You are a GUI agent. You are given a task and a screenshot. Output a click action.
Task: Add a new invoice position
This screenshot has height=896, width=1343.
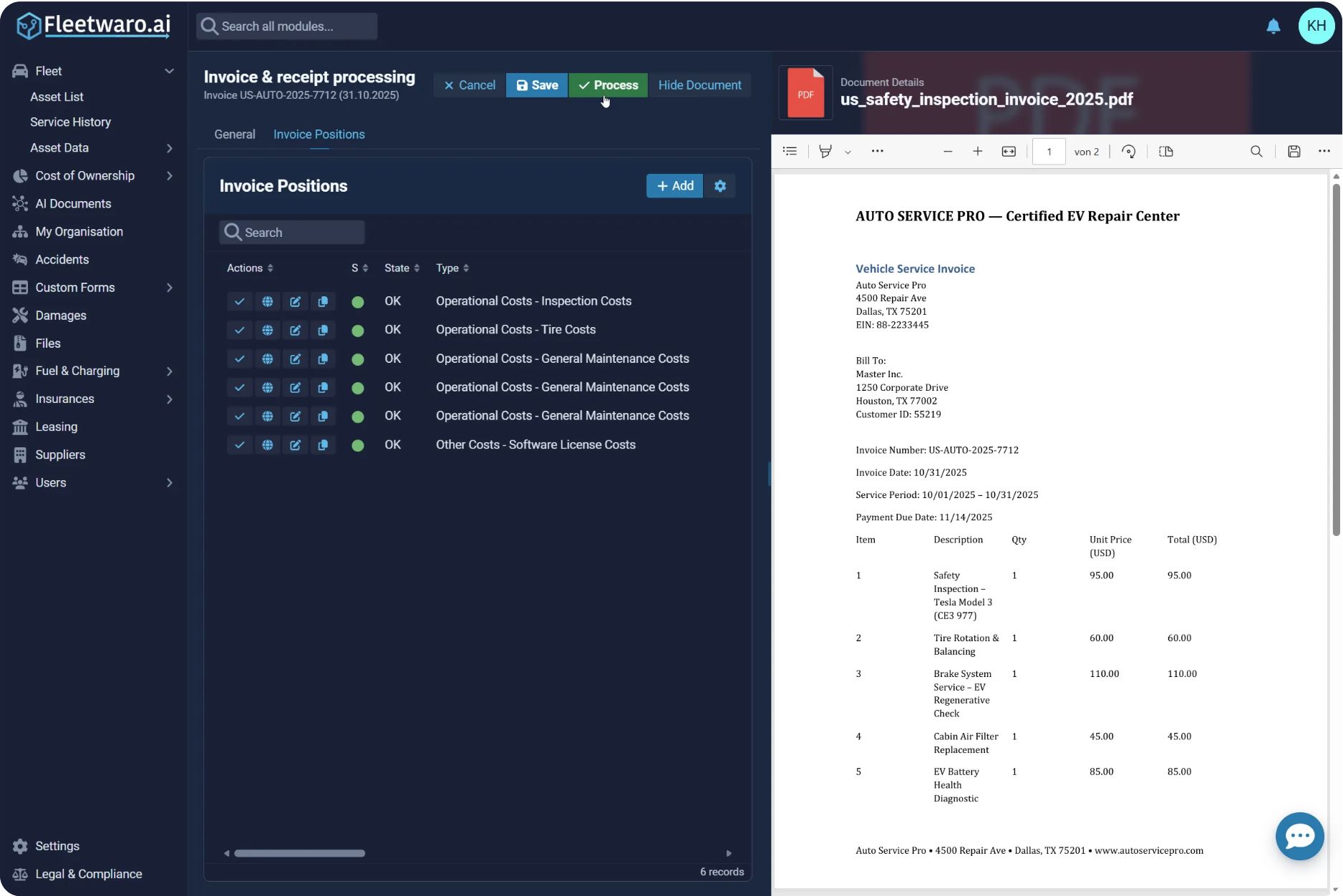click(x=675, y=186)
